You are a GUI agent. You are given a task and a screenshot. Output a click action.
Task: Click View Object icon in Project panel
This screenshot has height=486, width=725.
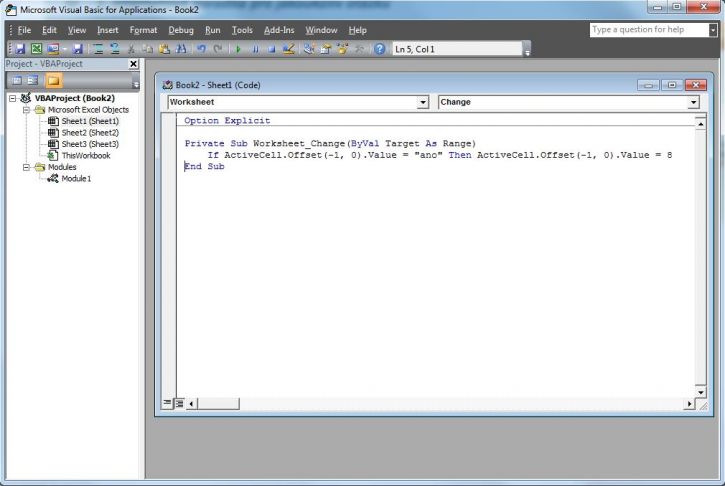32,80
